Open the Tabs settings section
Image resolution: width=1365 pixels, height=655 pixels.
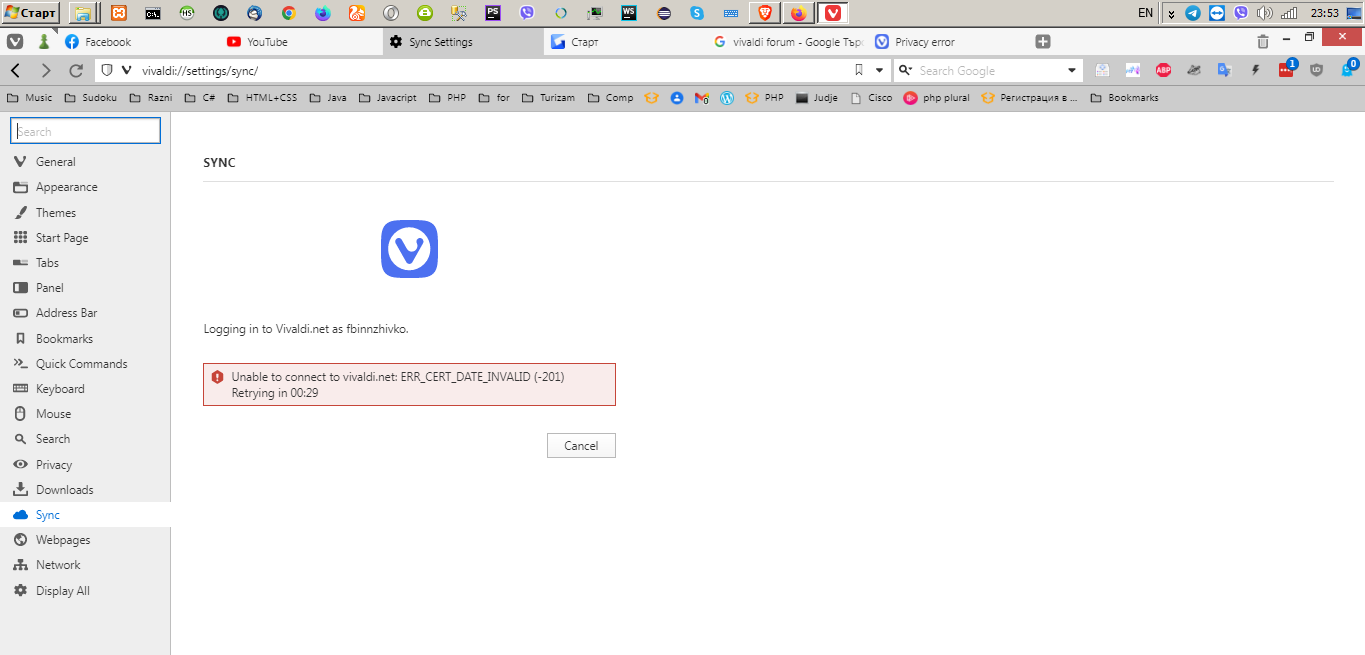pyautogui.click(x=85, y=263)
